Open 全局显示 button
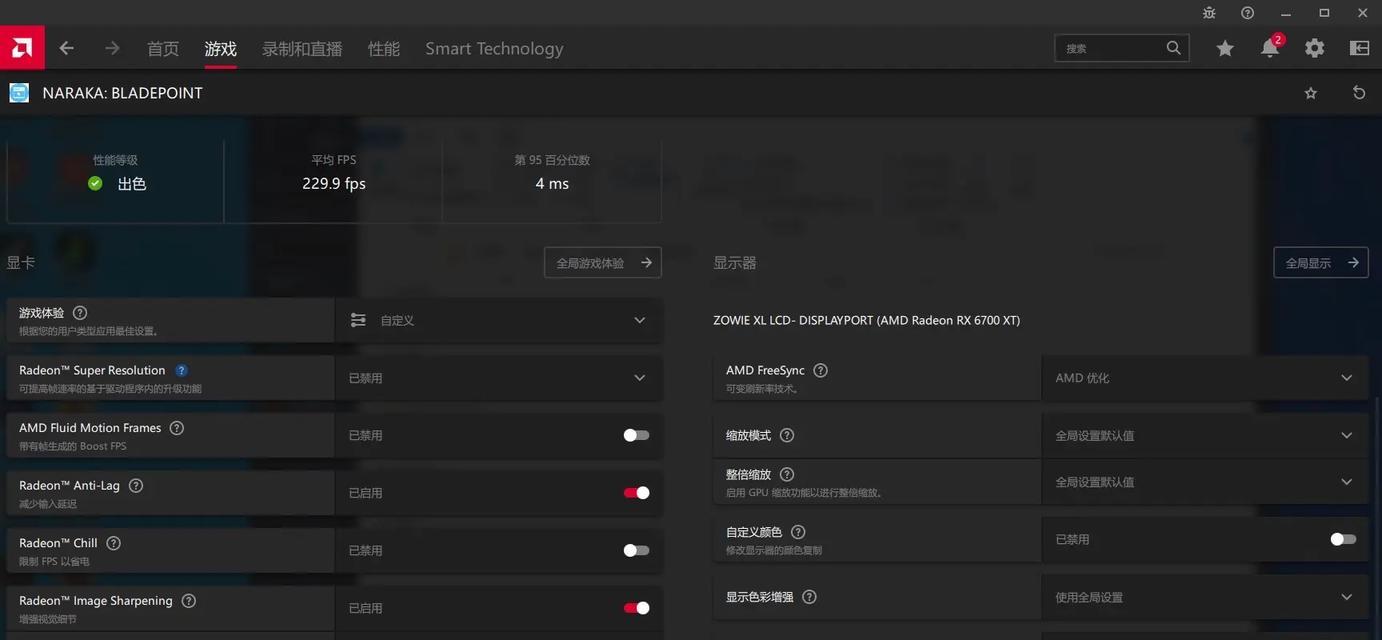The image size is (1382, 640). pyautogui.click(x=1321, y=263)
